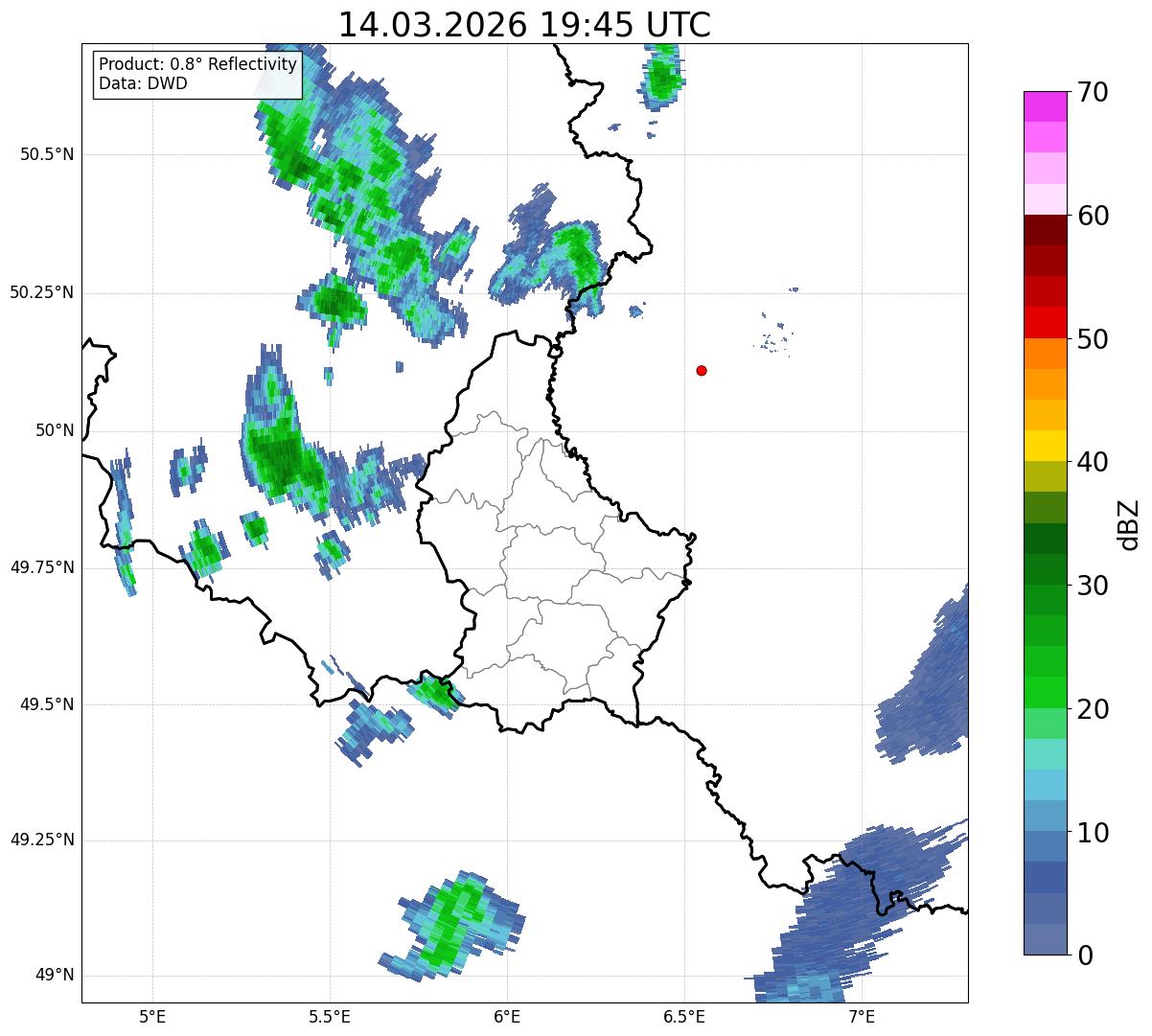Click the small echo at top near 6.4°E
This screenshot has height=1036, width=1152.
pyautogui.click(x=661, y=77)
